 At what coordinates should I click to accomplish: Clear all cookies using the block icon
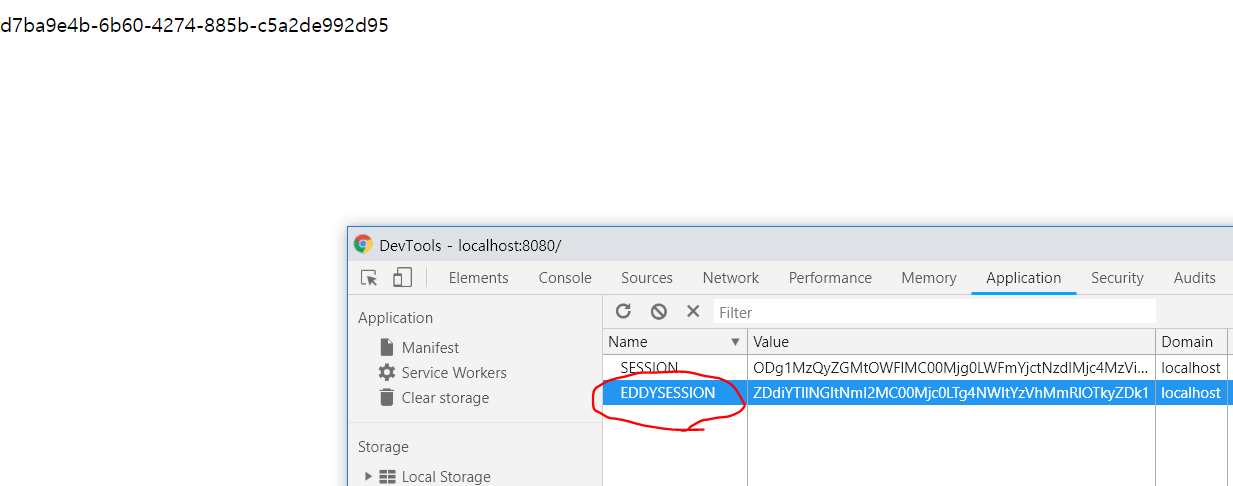(658, 312)
